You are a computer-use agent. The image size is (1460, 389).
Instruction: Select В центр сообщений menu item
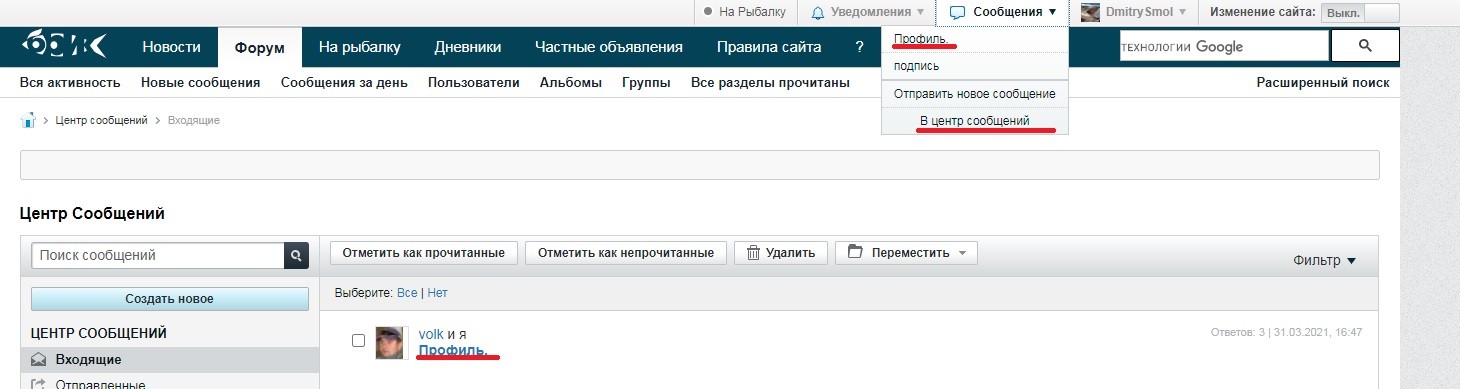point(975,121)
